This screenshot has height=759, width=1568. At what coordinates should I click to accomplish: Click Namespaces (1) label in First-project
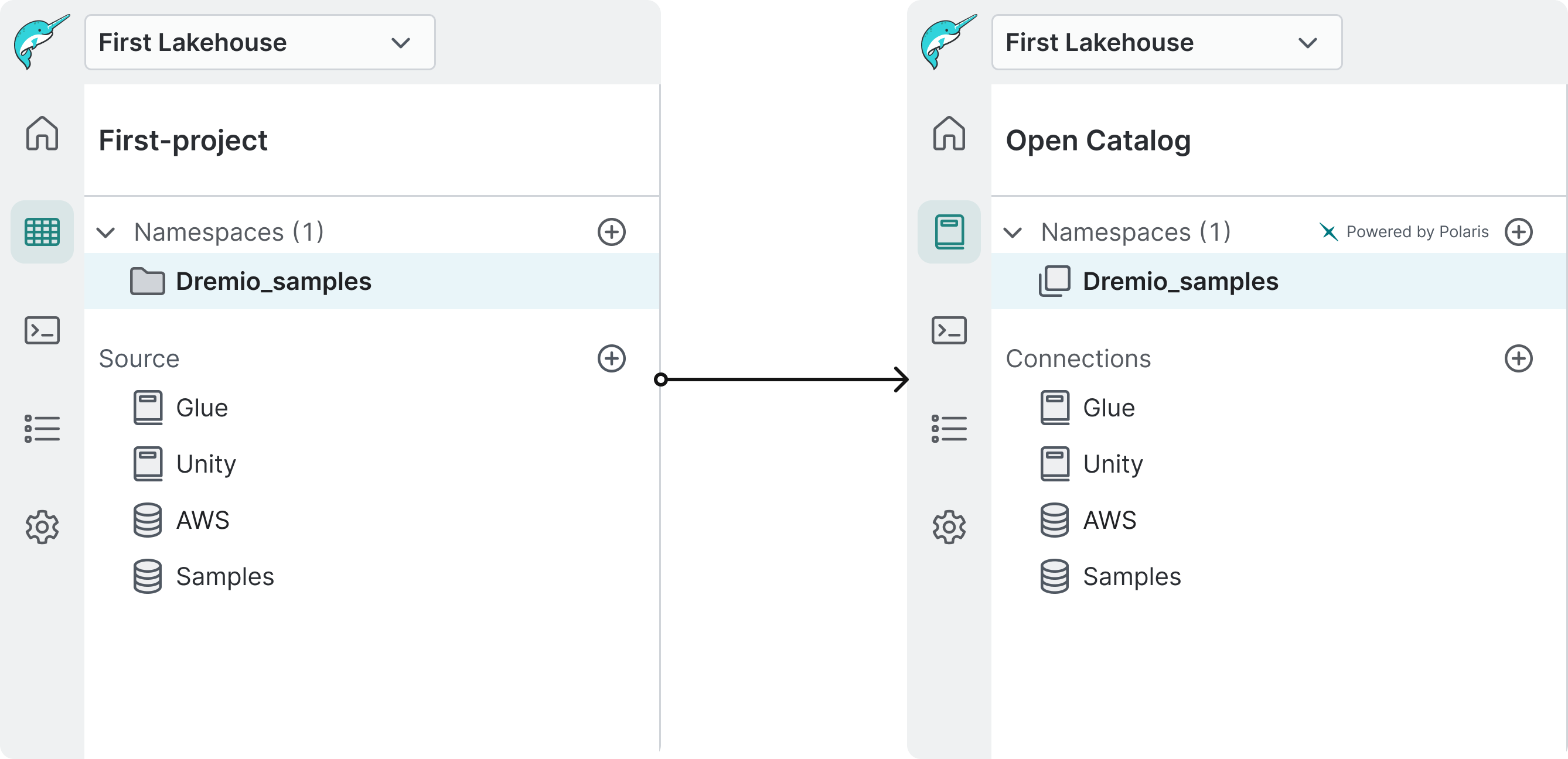tap(229, 233)
